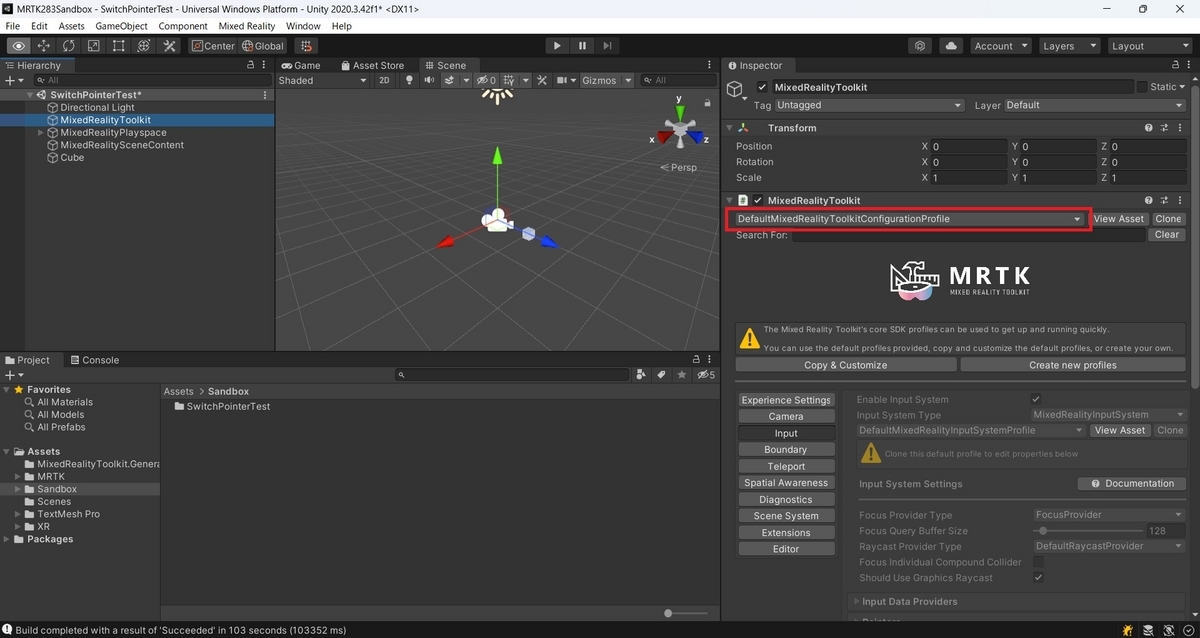Open the Tag dropdown (Untagged)
Screen dimensions: 1200x638
click(869, 105)
